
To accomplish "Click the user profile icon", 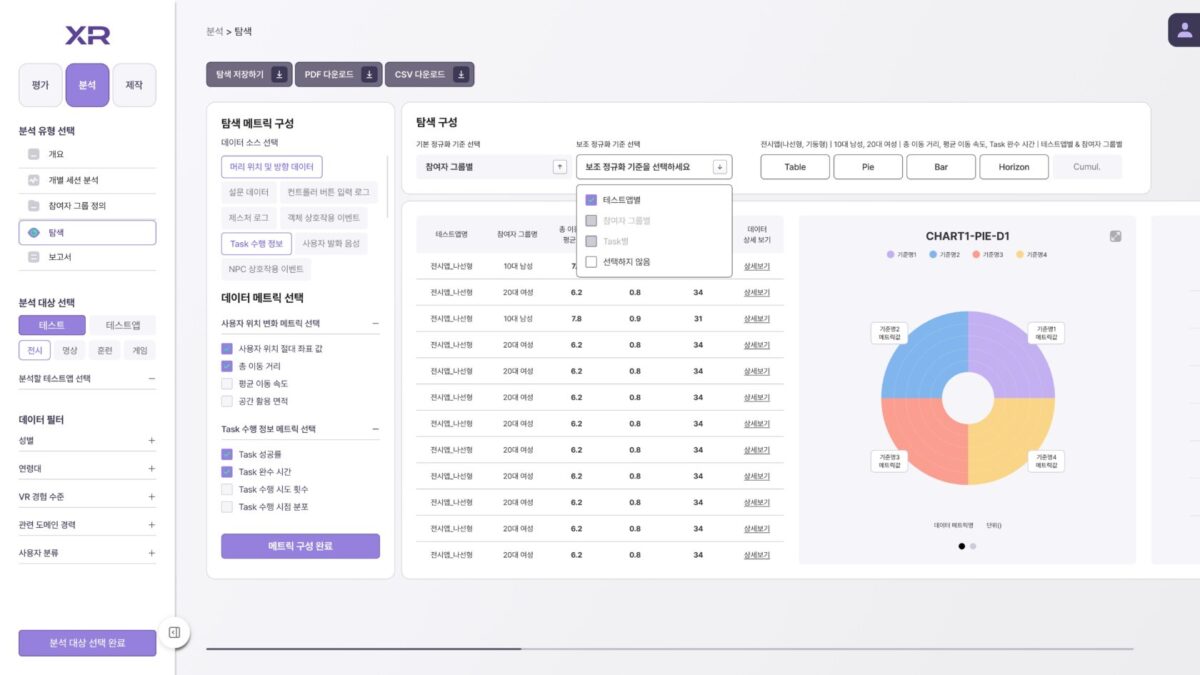I will (x=1185, y=30).
